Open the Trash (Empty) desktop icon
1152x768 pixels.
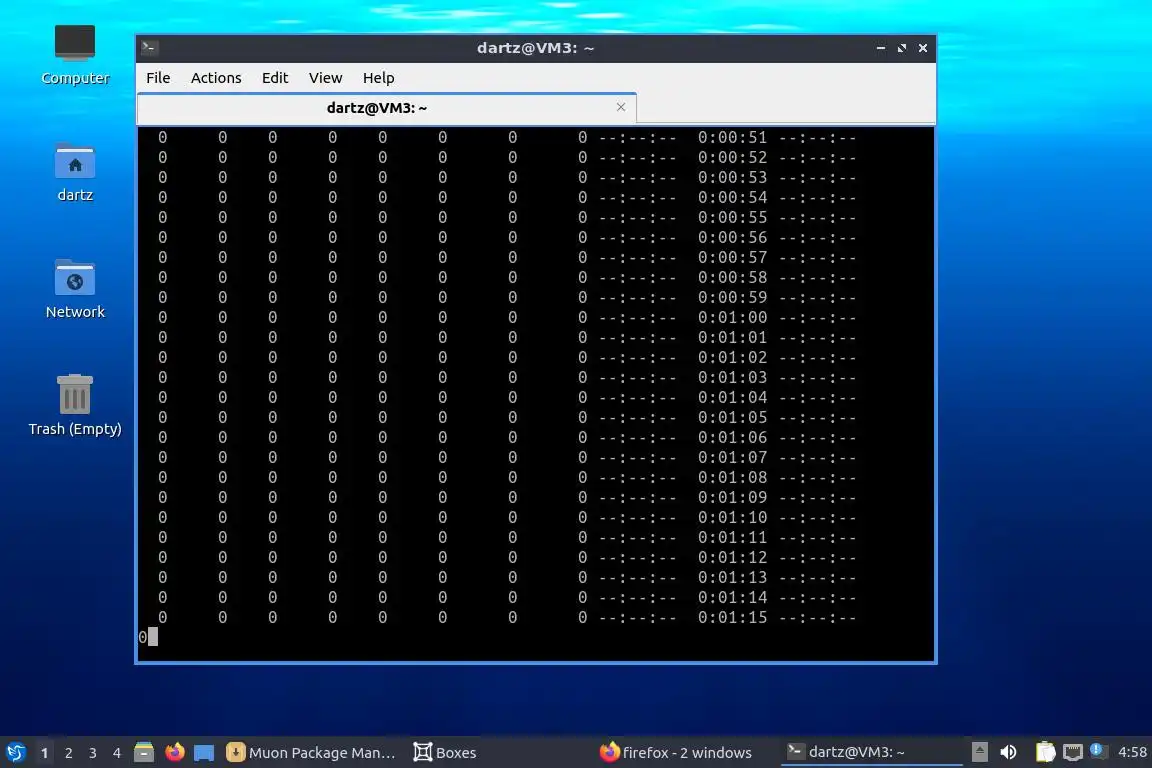click(x=75, y=405)
